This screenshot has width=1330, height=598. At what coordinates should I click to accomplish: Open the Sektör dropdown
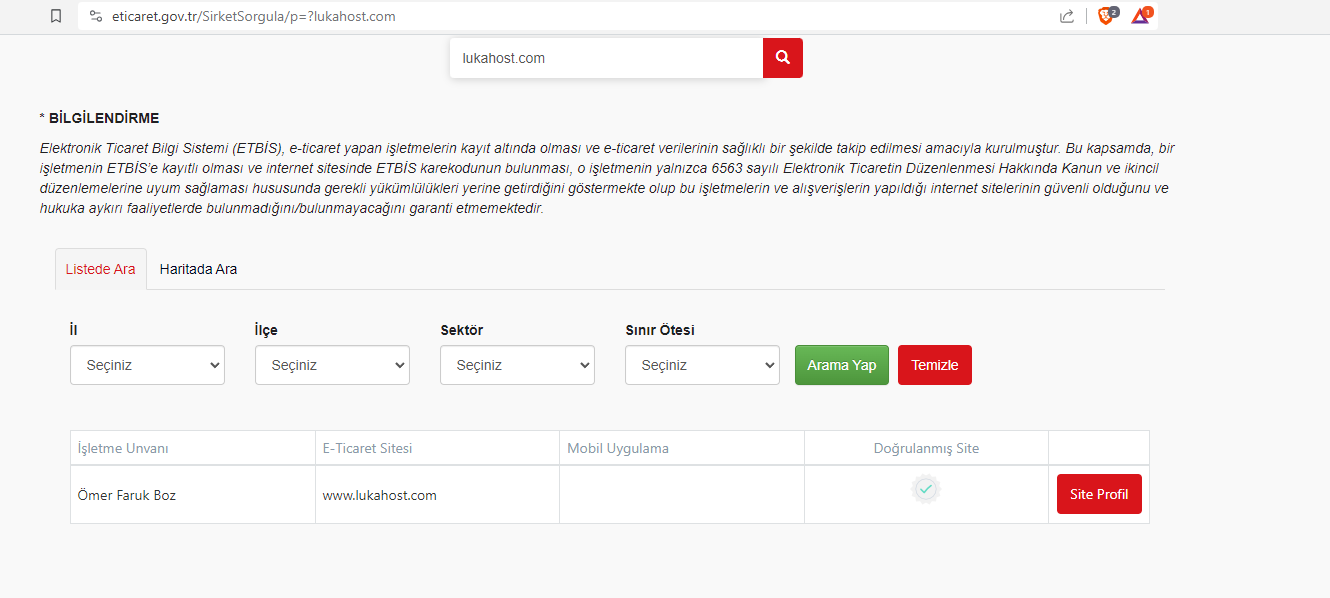click(517, 365)
